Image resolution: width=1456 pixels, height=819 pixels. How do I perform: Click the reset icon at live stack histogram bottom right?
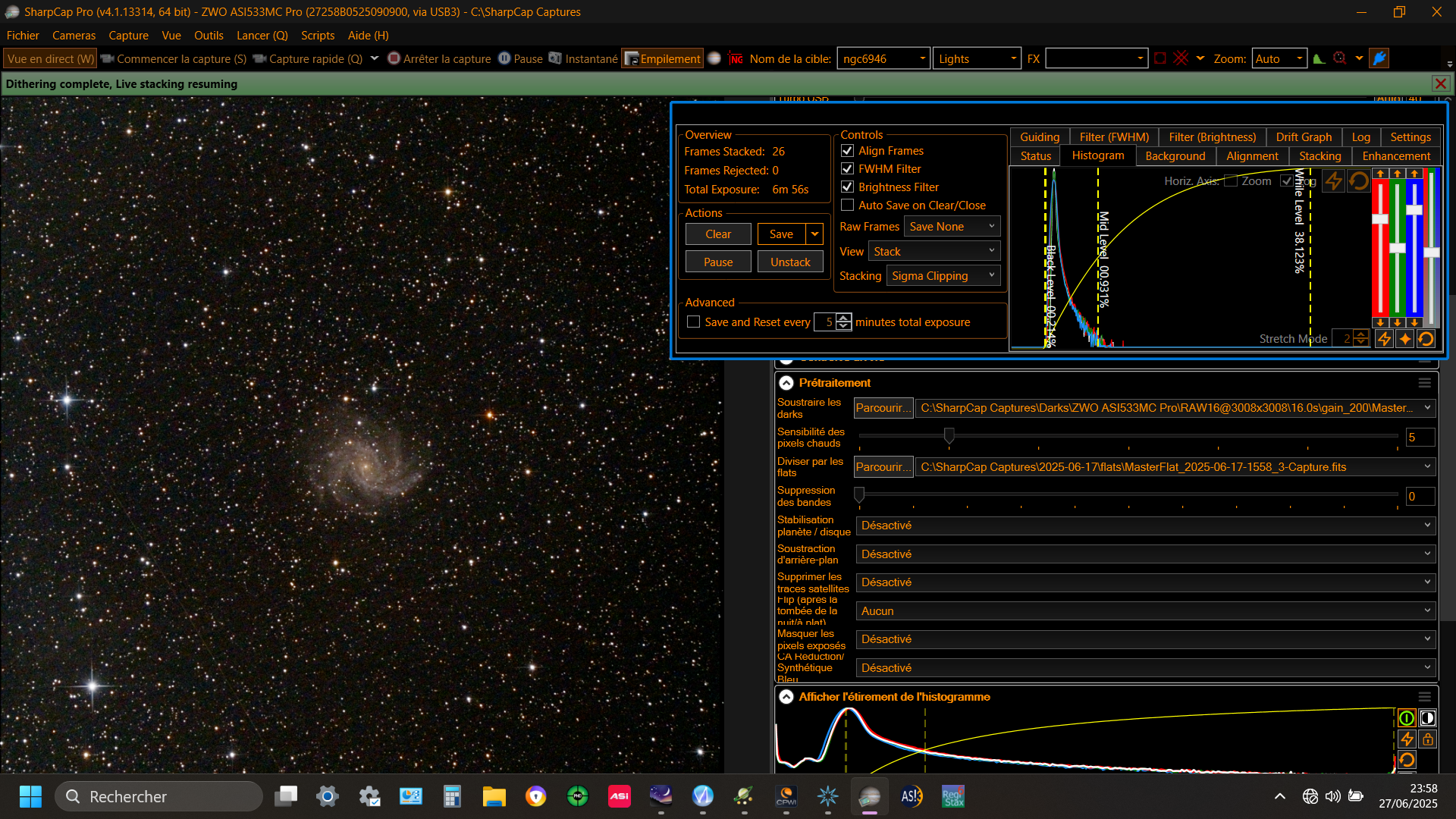1426,339
